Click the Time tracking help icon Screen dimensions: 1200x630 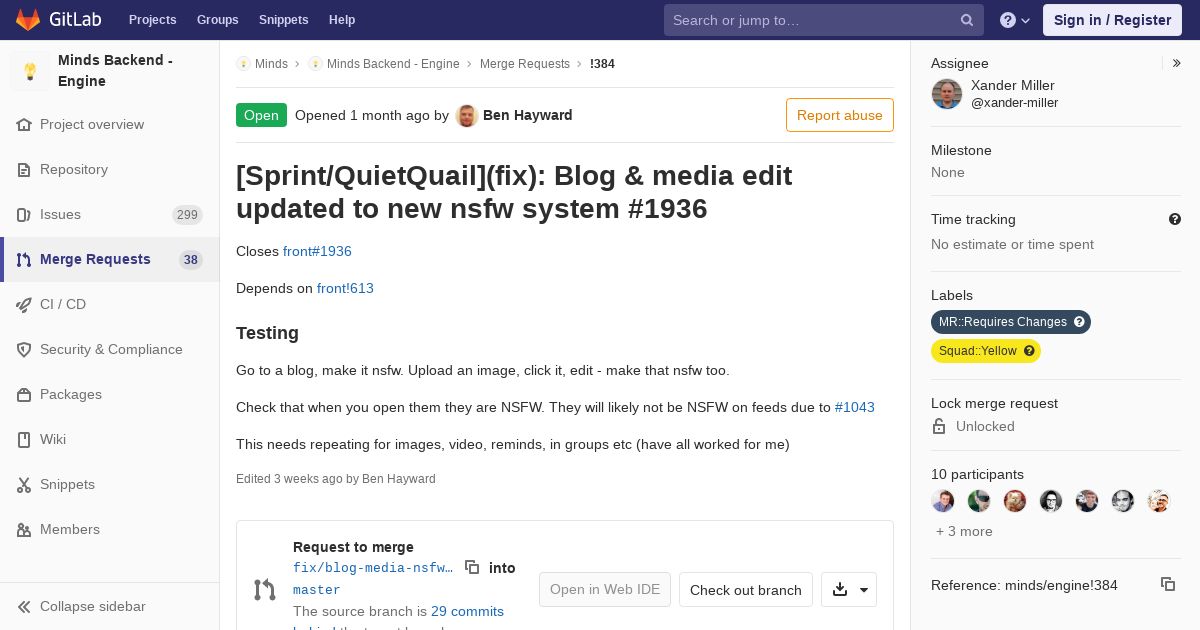pos(1175,219)
